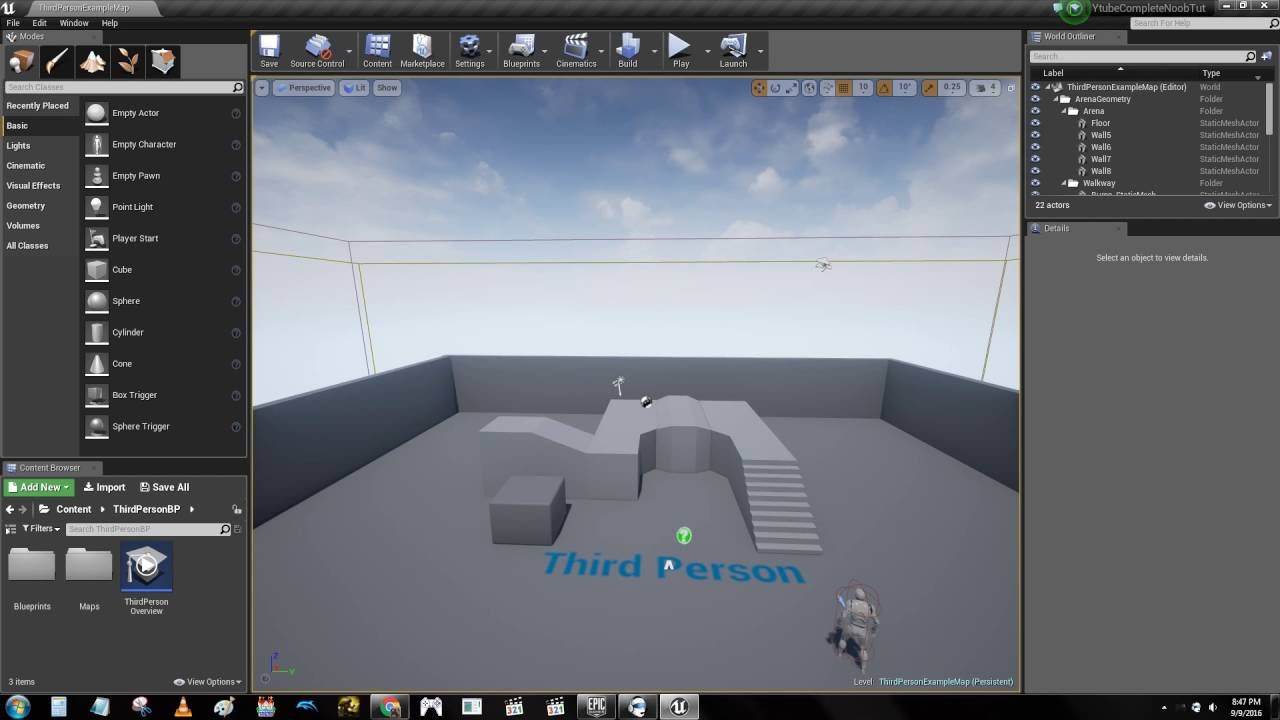
Task: Collapse the Walkway folder in the outliner
Action: pos(1064,183)
